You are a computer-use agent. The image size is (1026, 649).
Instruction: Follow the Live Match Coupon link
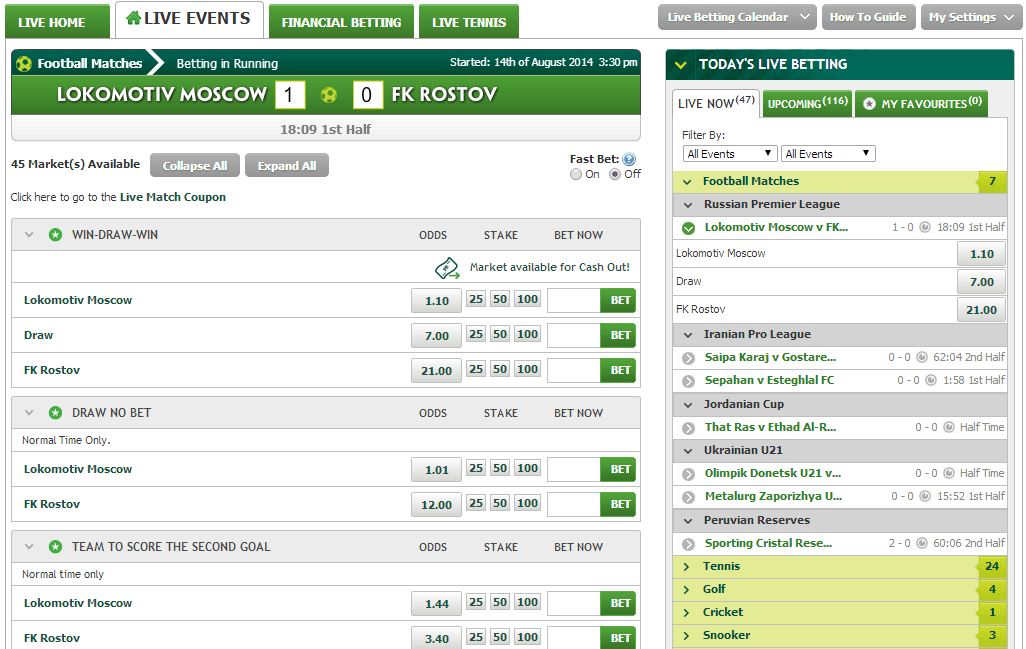click(173, 197)
